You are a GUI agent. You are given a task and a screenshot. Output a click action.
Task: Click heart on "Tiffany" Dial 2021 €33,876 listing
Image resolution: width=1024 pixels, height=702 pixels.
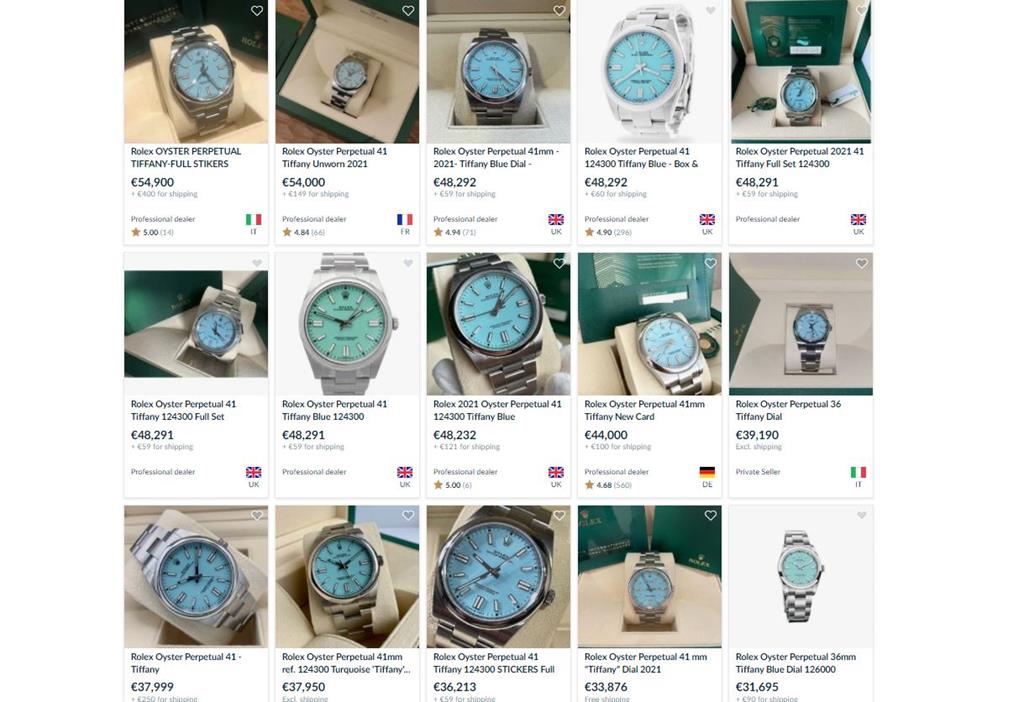(711, 515)
